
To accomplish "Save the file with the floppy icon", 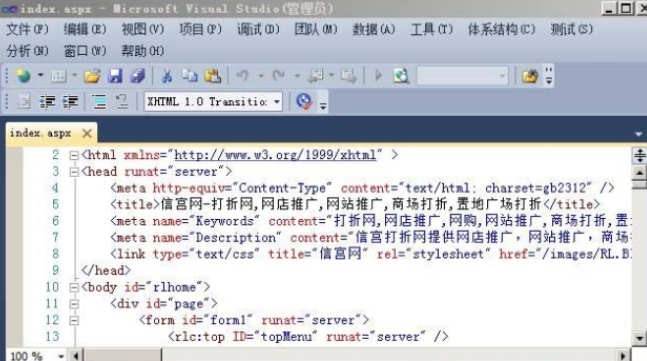I will 115,76.
